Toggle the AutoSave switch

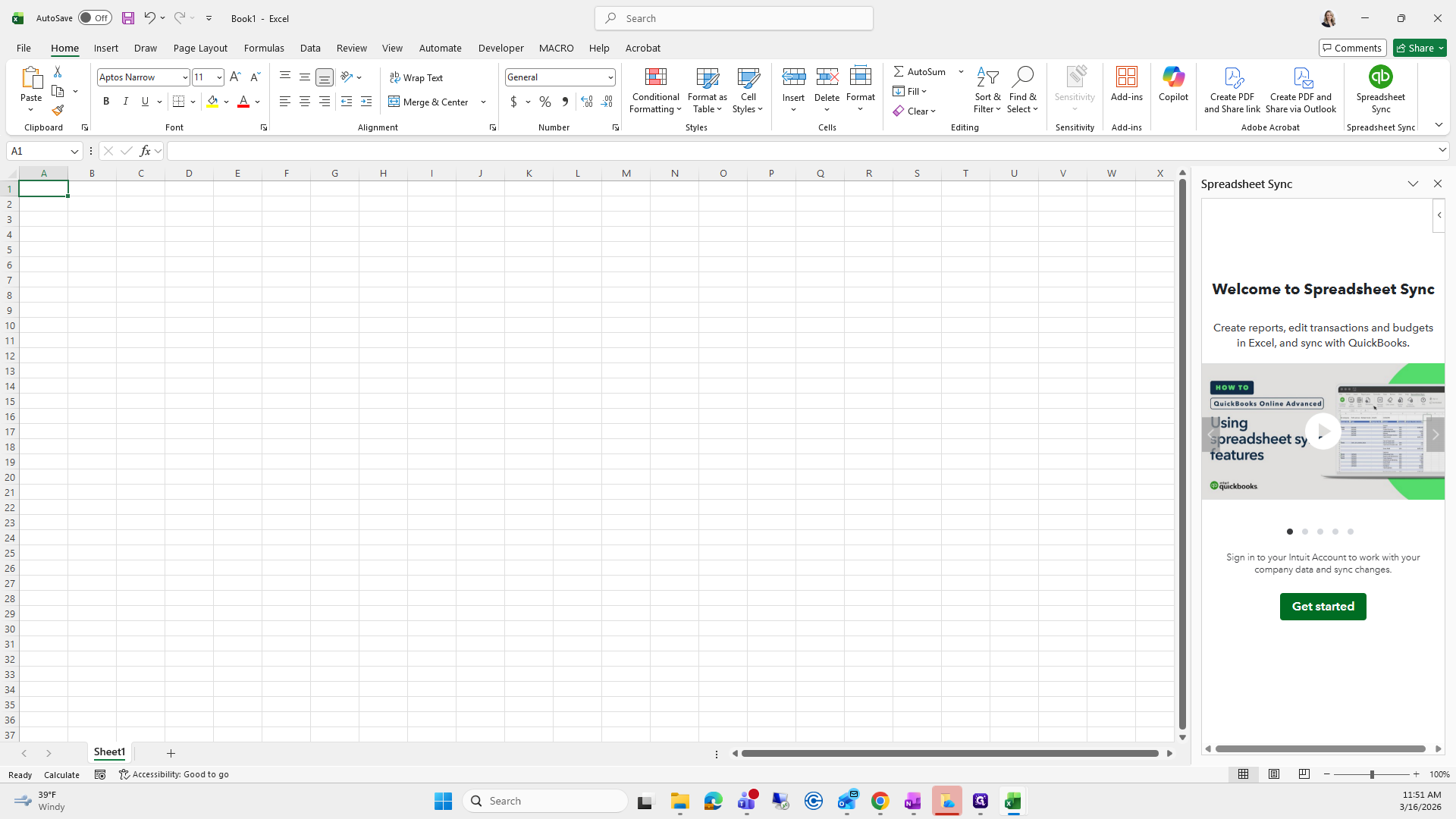point(95,18)
